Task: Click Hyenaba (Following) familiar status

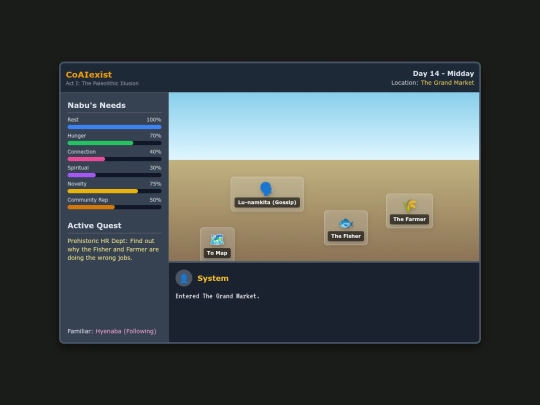Action: point(126,331)
